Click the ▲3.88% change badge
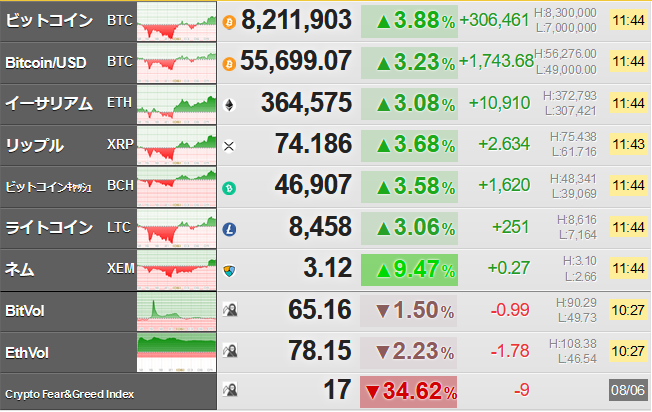 point(409,21)
